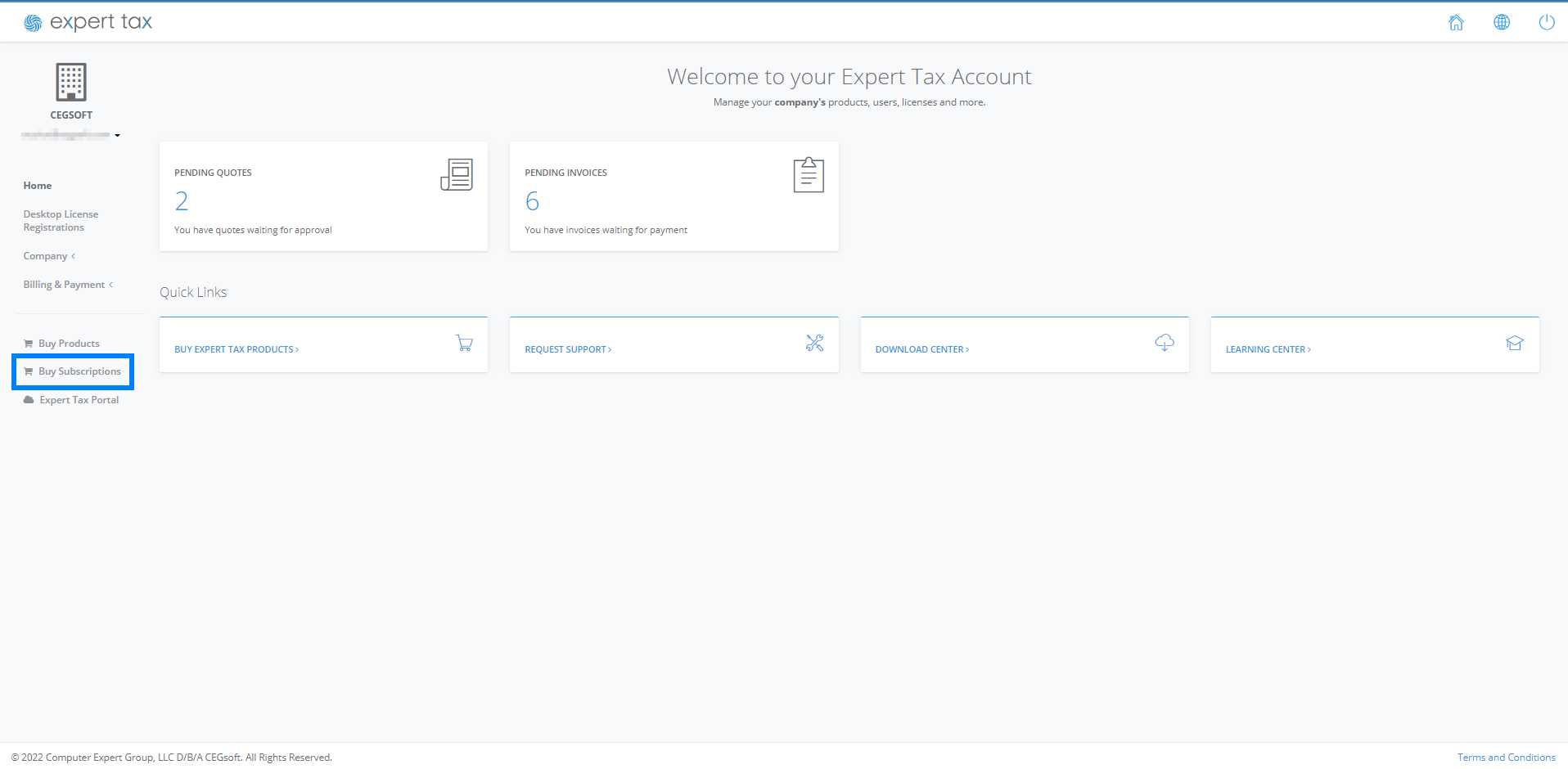This screenshot has height=769, width=1568.
Task: Open Expert Tax Portal link
Action: tap(79, 400)
